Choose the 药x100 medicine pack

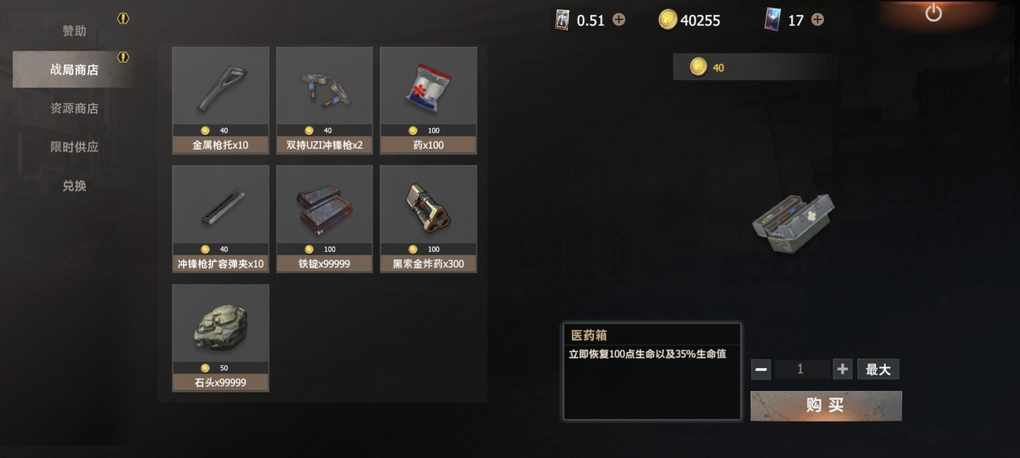point(429,100)
